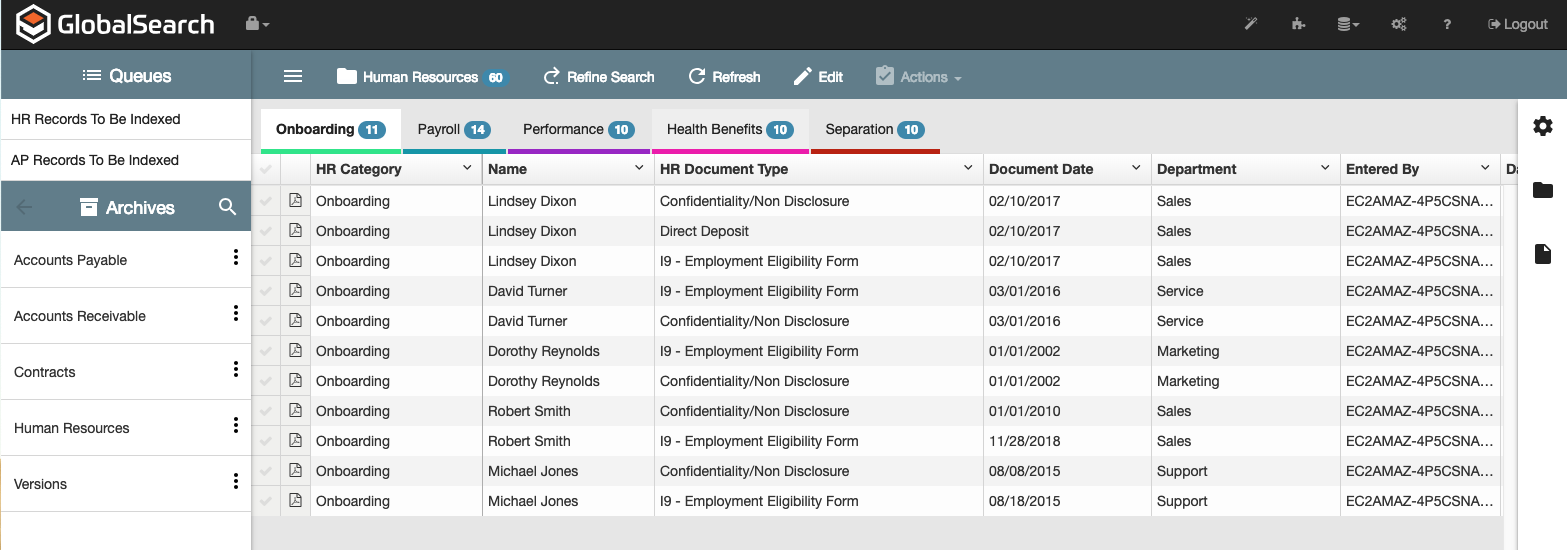The image size is (1567, 550).
Task: Switch to the Payroll tab
Action: tap(452, 130)
